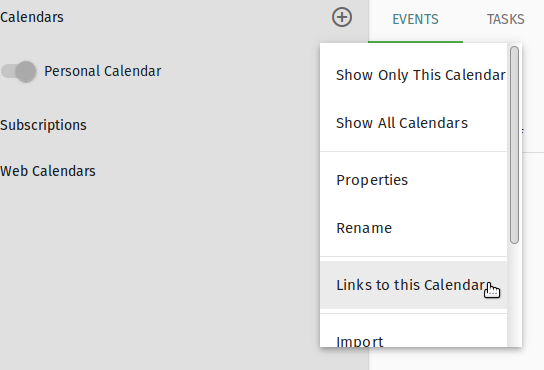Click the add calendar plus icon

(x=342, y=17)
